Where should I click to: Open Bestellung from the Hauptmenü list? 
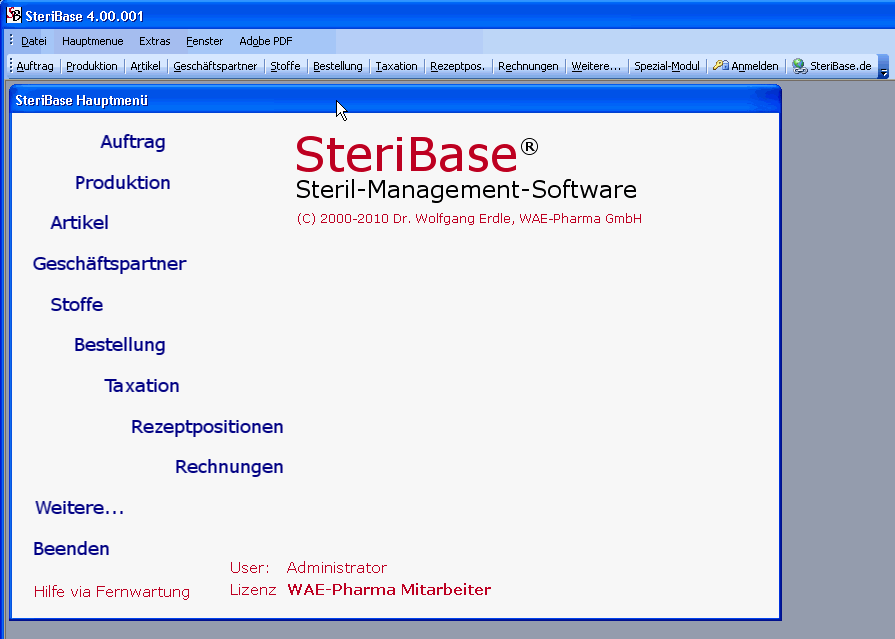tap(120, 345)
